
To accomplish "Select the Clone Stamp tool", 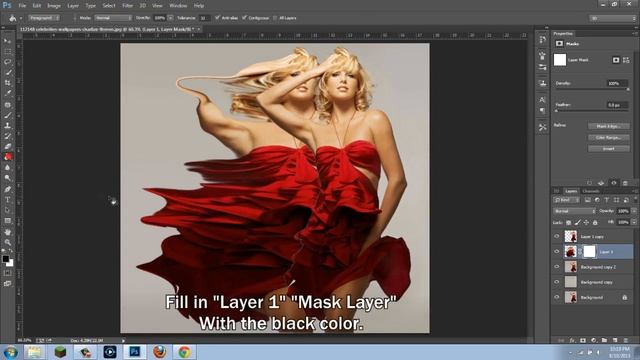I will (7, 126).
